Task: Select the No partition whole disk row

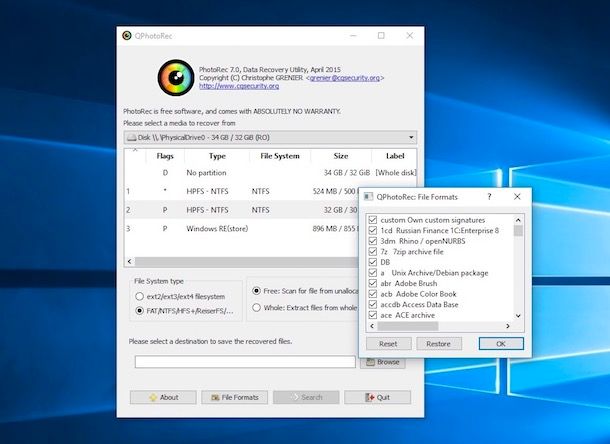Action: [270, 173]
